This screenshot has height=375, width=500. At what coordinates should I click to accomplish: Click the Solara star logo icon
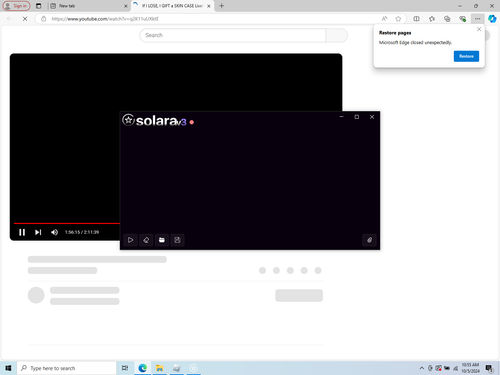(x=128, y=120)
